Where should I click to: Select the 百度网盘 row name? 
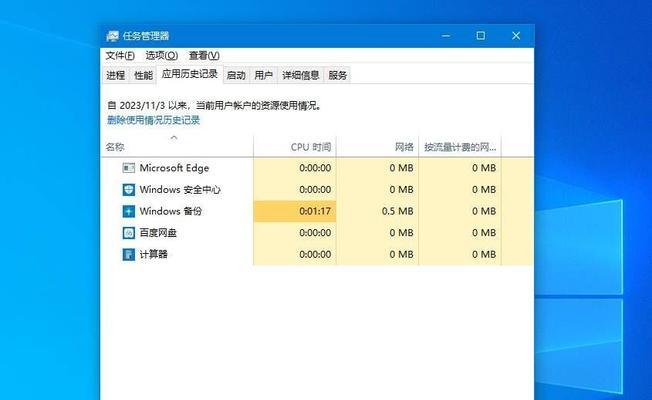tap(158, 233)
